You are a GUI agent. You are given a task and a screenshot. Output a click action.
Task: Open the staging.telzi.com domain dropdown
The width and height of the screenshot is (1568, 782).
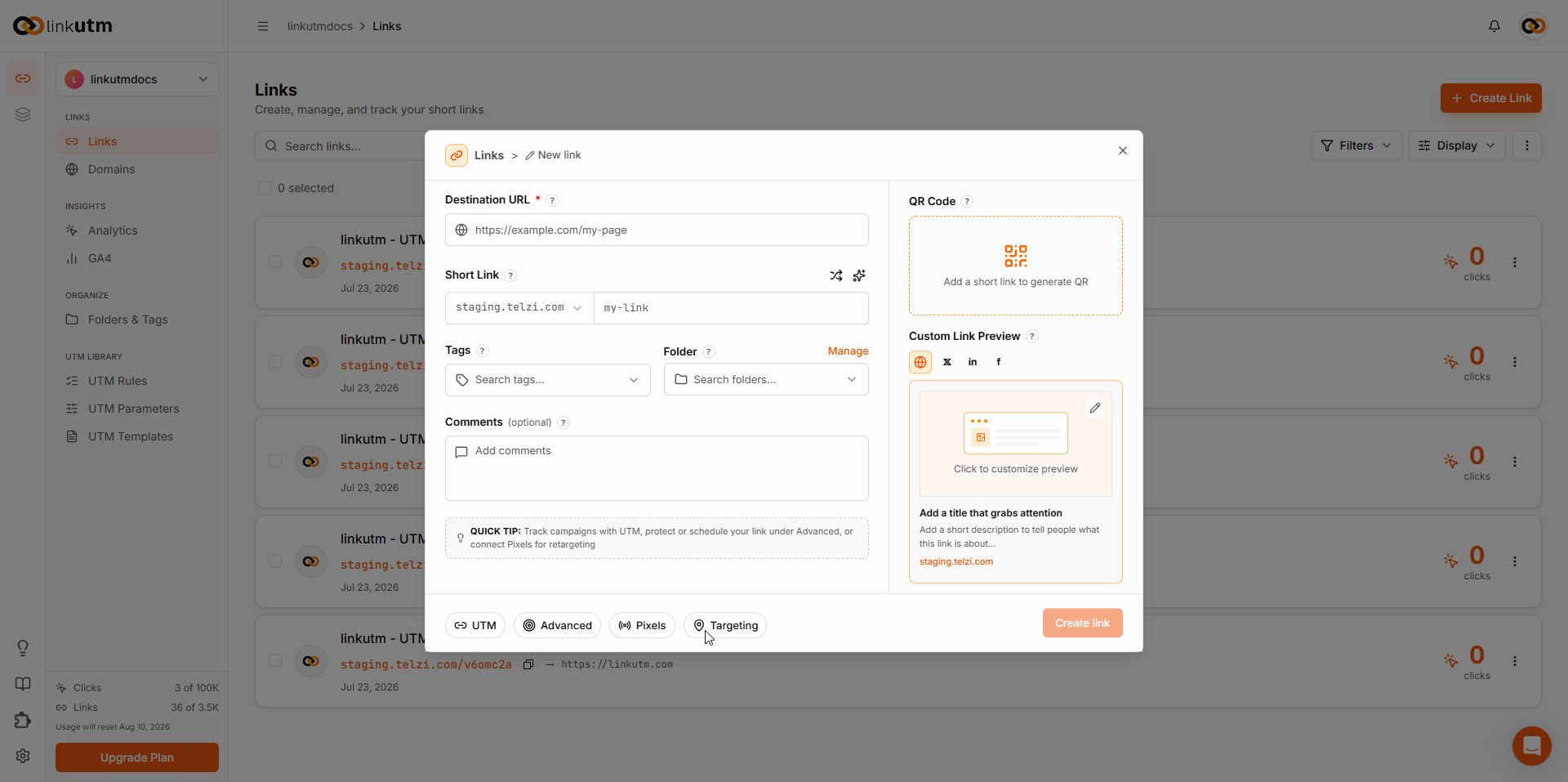519,308
